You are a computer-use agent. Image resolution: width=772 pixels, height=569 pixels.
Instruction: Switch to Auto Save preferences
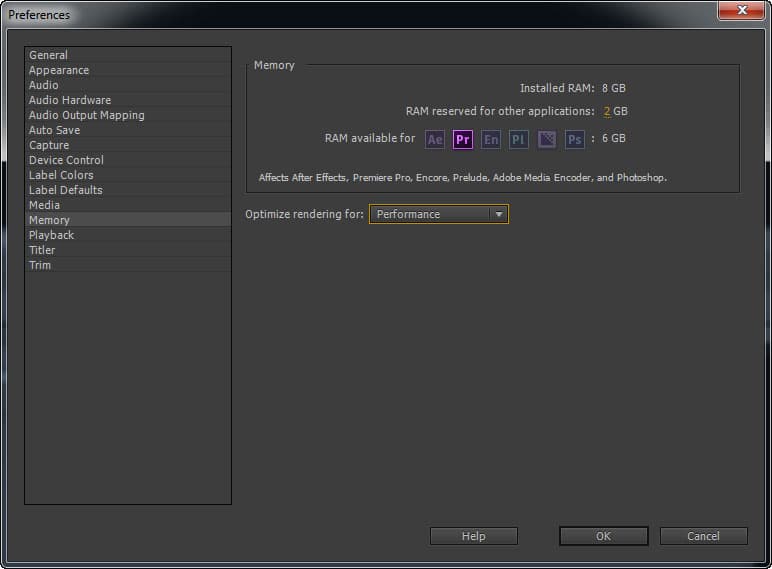point(128,130)
